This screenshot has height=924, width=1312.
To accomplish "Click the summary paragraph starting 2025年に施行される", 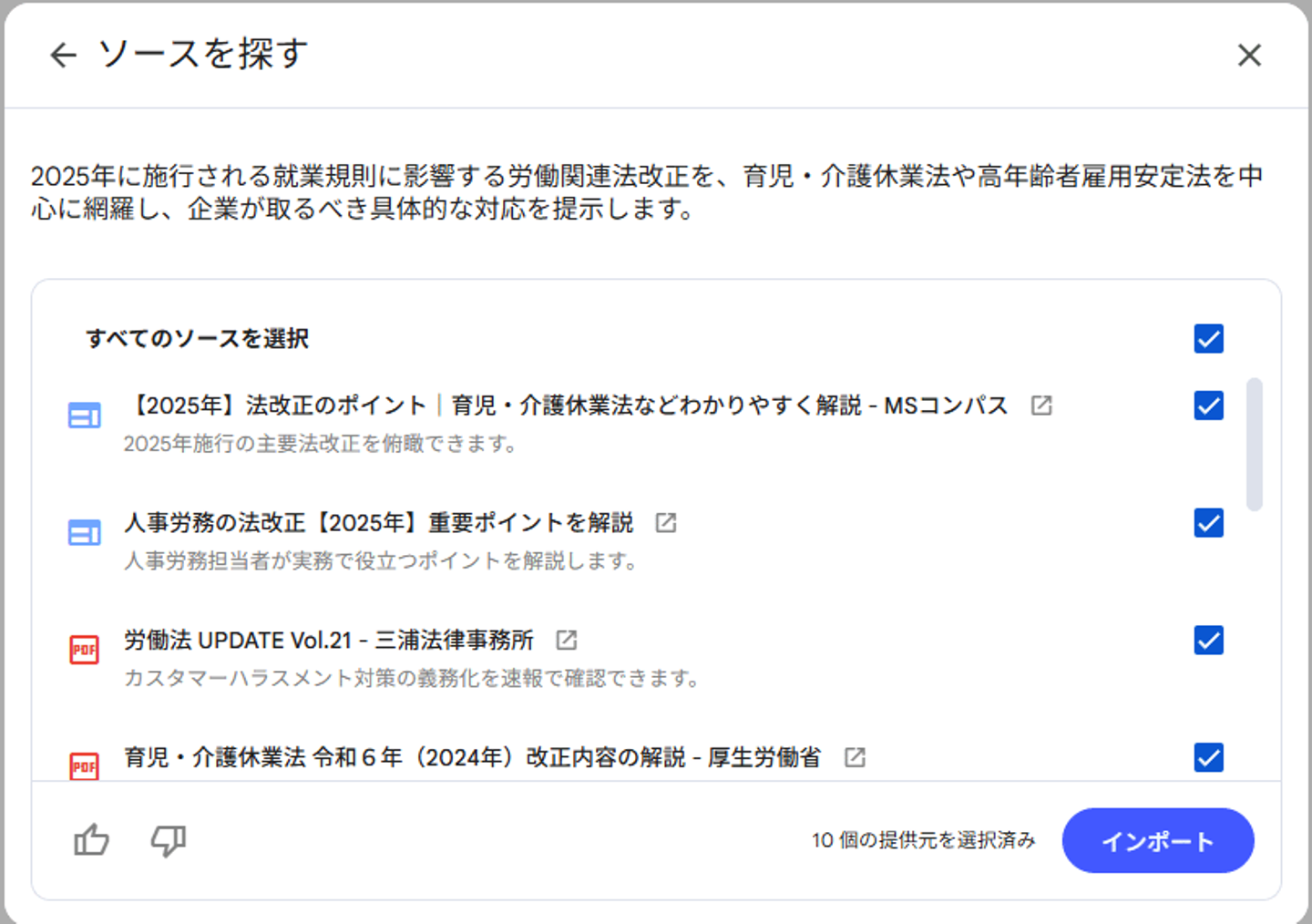I will tap(647, 192).
